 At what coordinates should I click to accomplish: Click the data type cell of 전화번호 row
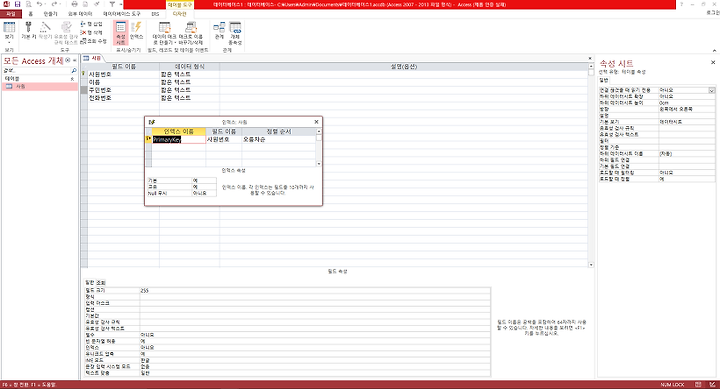[189, 98]
